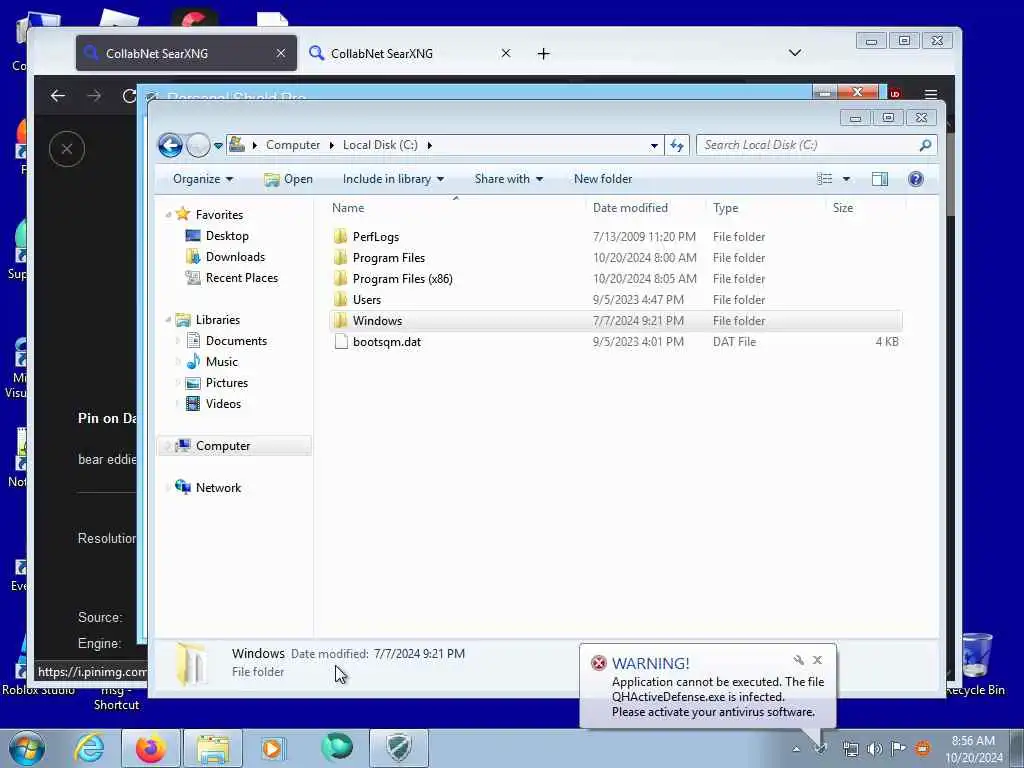The height and width of the screenshot is (768, 1024).
Task: Click the uBlock extension icon in browser
Action: [895, 94]
